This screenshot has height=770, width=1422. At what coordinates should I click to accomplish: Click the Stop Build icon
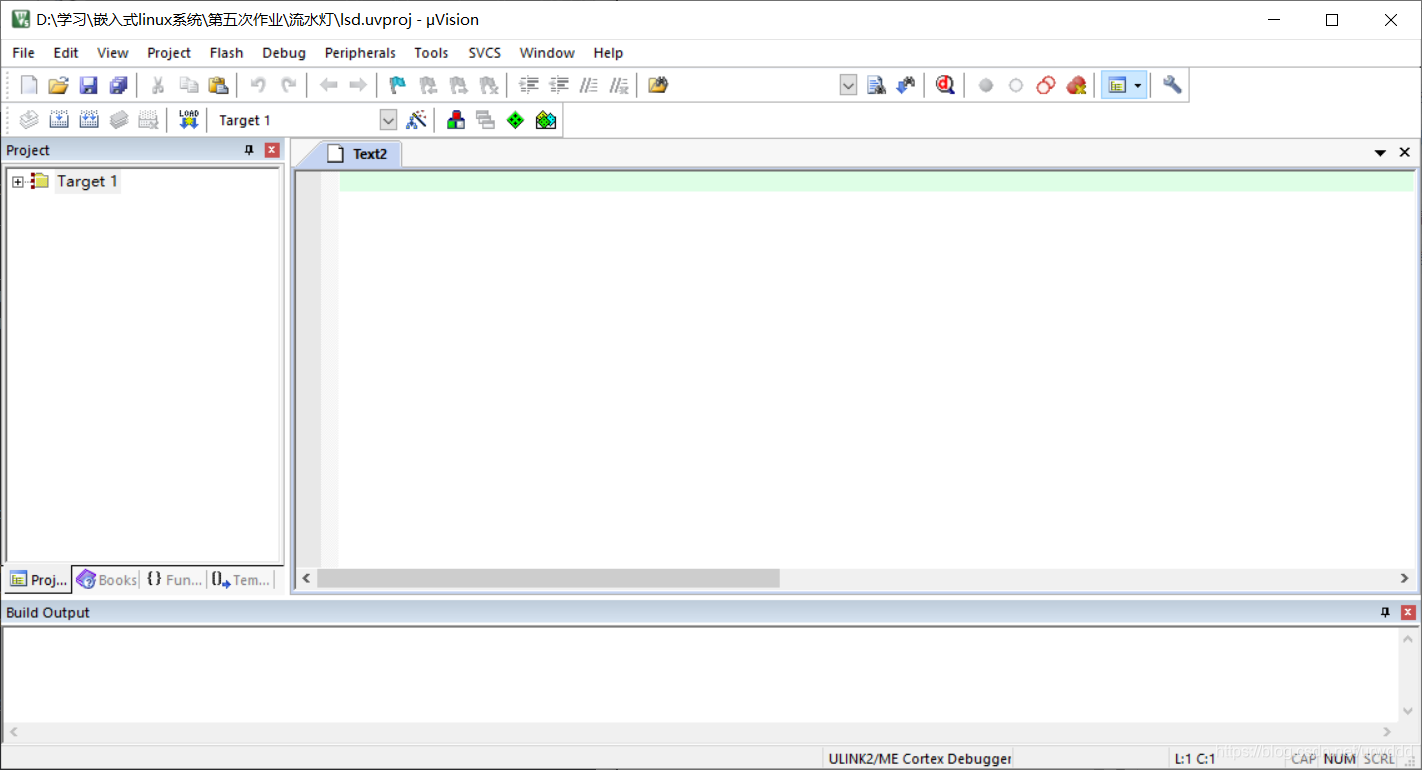[149, 120]
